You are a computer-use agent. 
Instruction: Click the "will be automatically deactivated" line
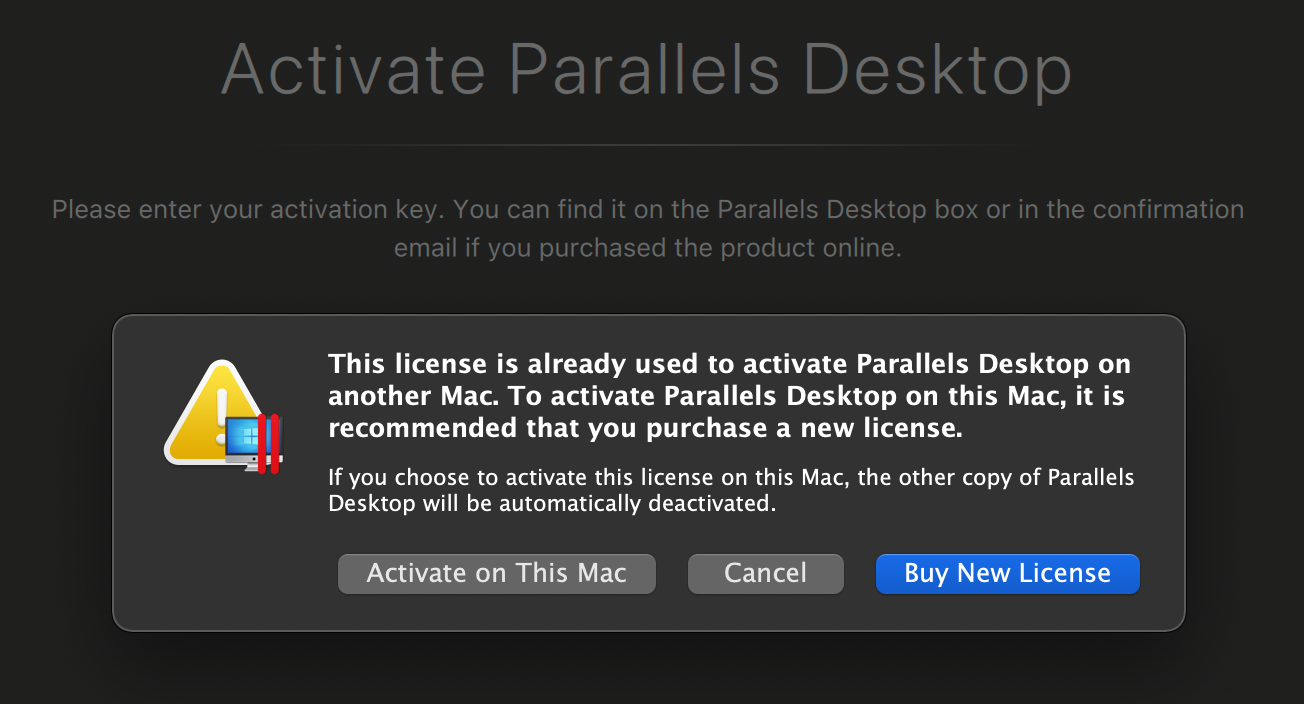552,504
